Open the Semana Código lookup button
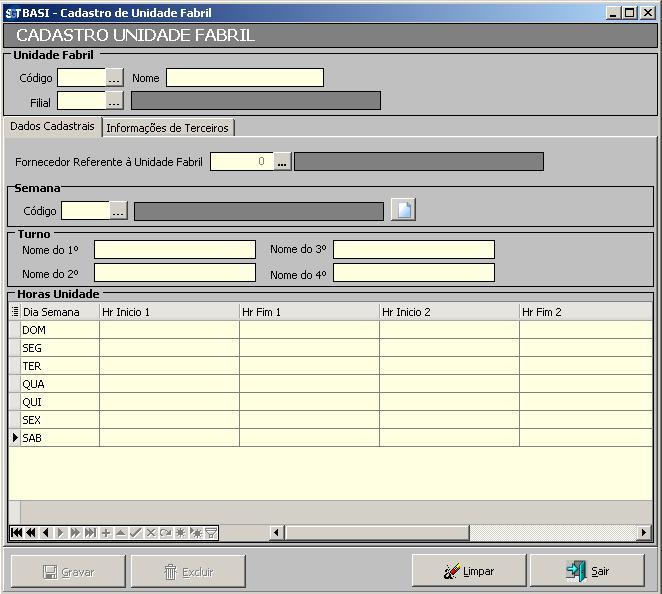This screenshot has height=594, width=662. (x=118, y=211)
